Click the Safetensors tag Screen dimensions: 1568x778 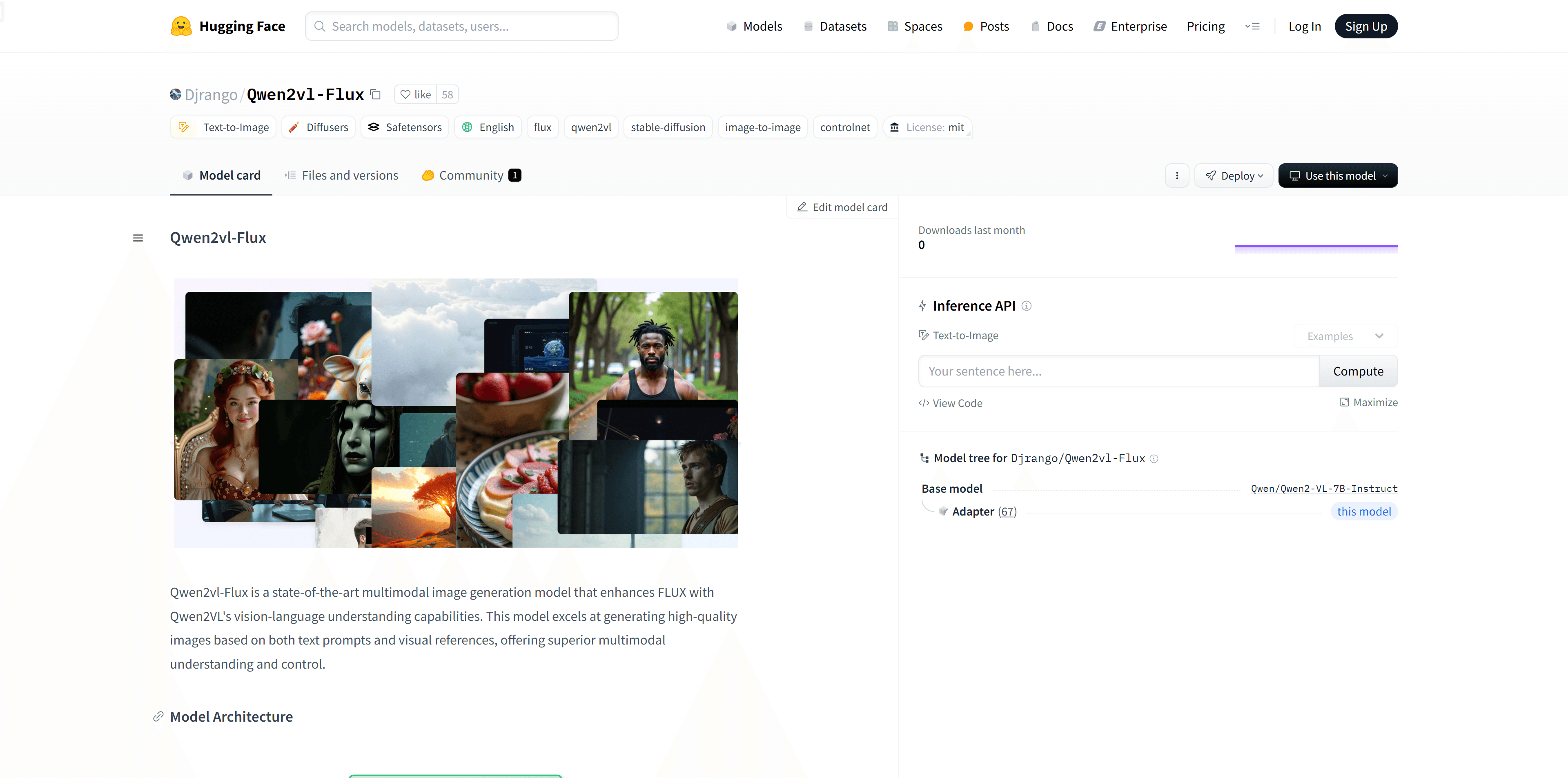(404, 127)
